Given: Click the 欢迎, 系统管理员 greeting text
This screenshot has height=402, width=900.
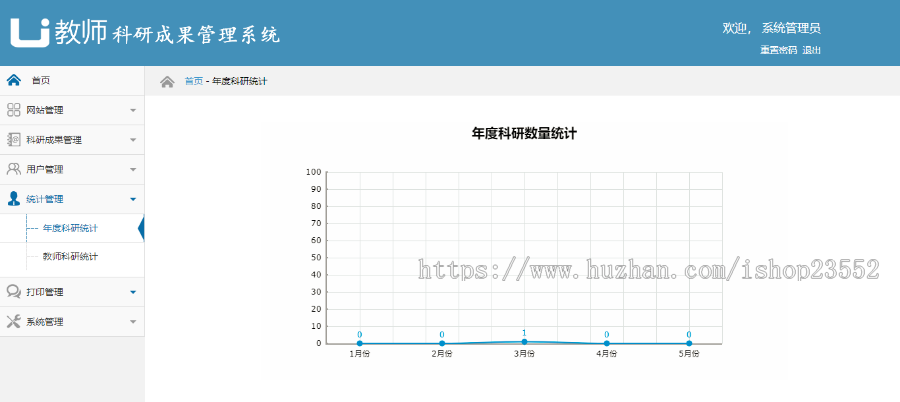Looking at the screenshot, I should point(771,28).
